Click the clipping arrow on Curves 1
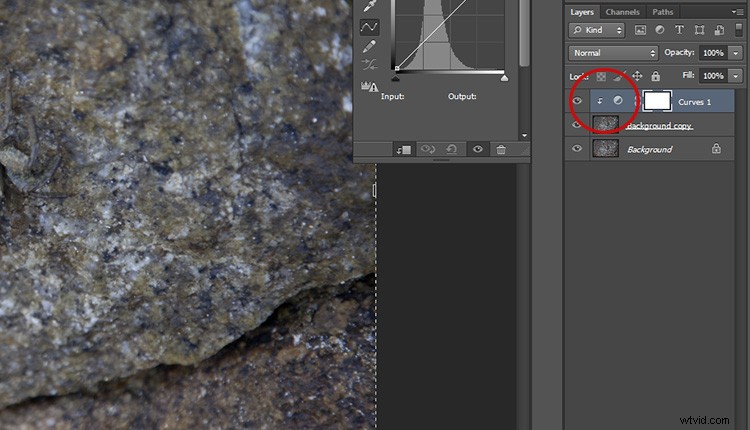The width and height of the screenshot is (750, 430). [599, 101]
